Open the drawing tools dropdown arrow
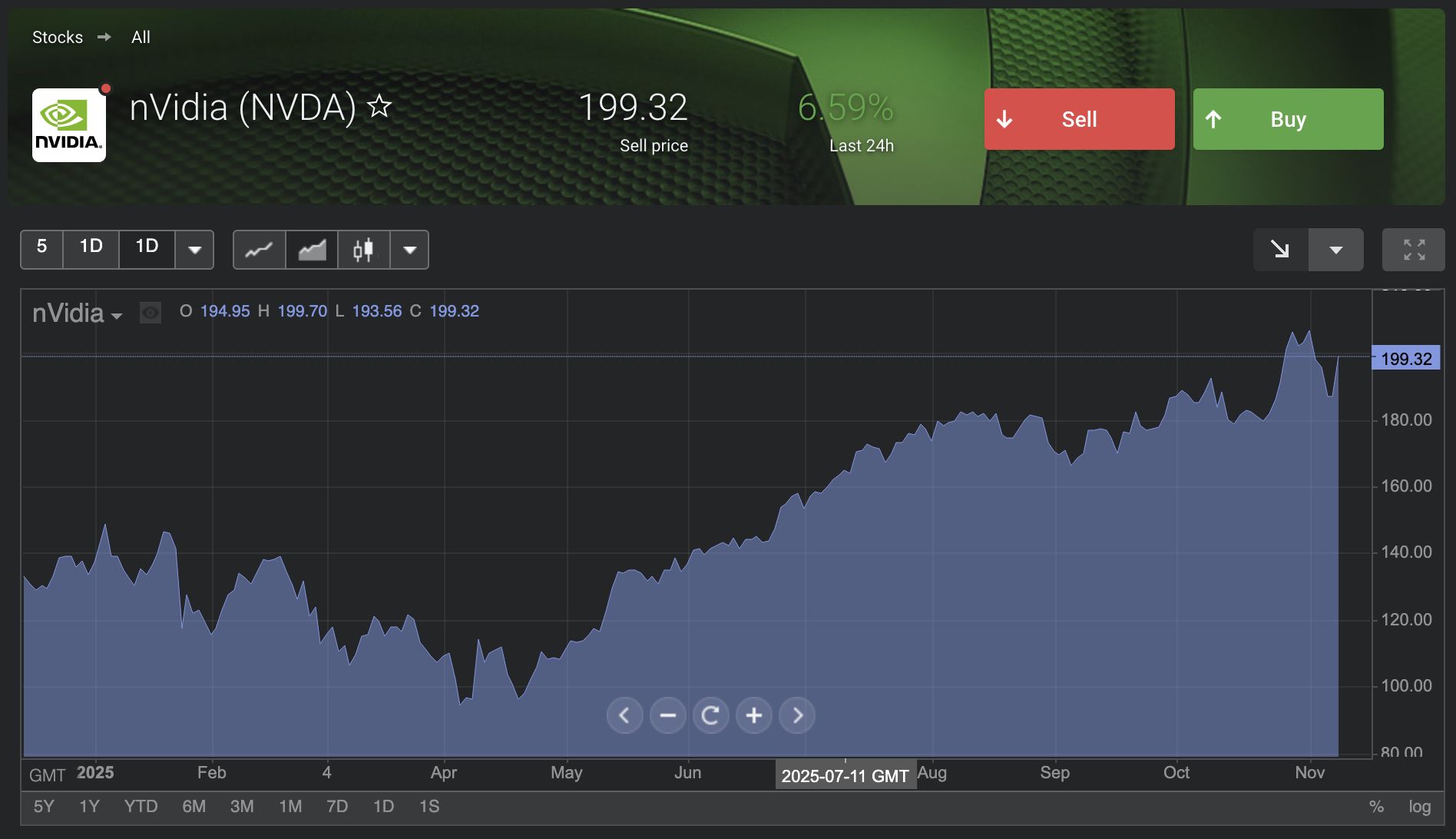1456x839 pixels. pyautogui.click(x=1335, y=250)
